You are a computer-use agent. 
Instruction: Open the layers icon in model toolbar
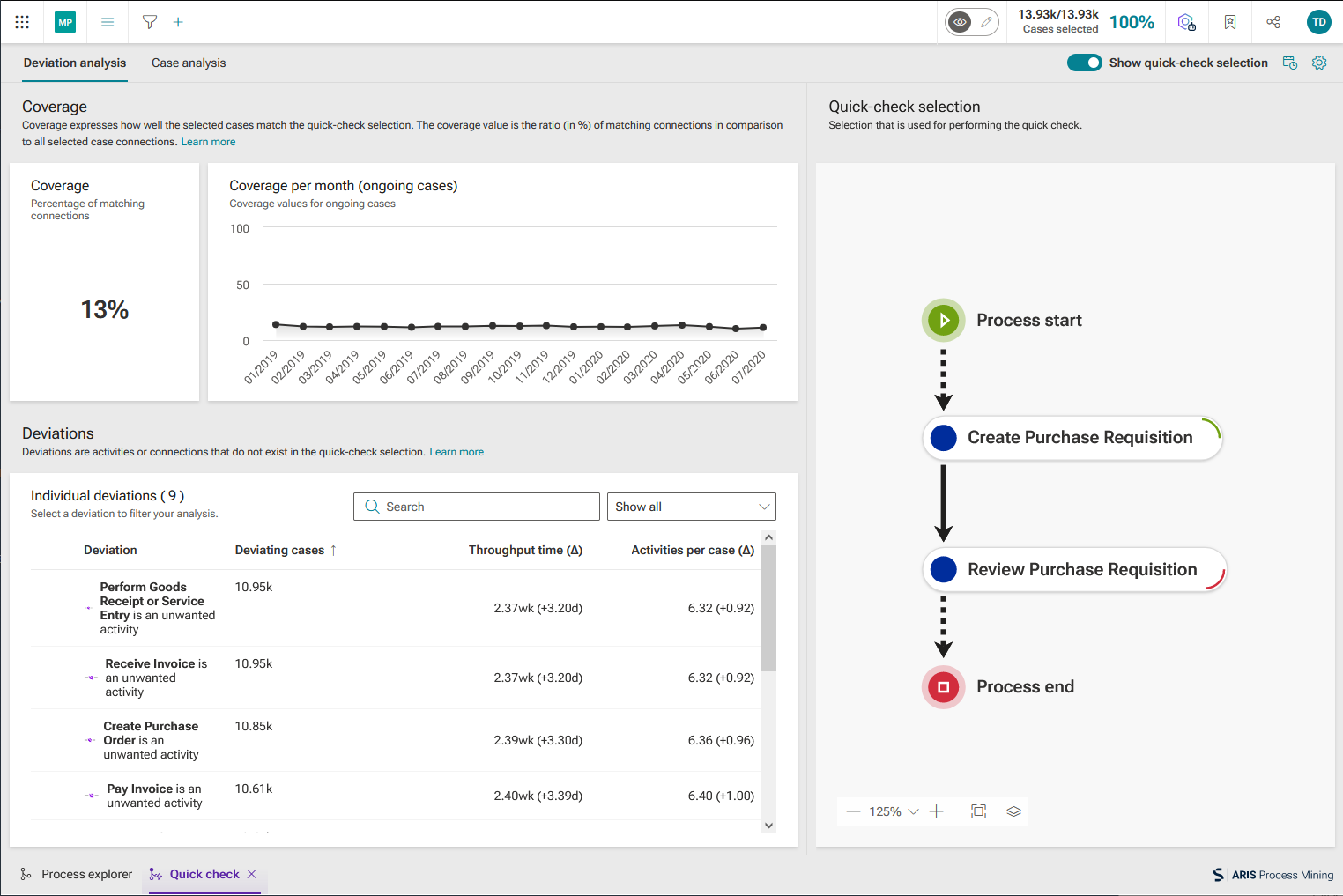[x=1013, y=811]
